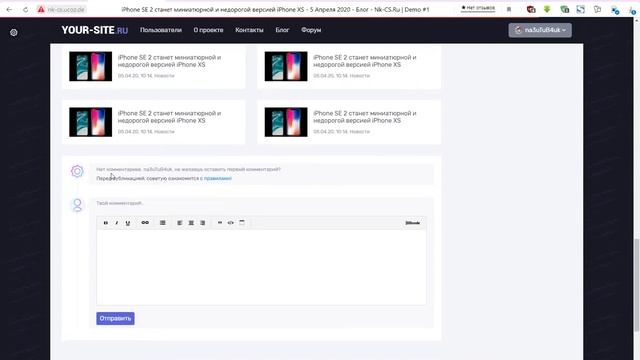Open the blue extension left of the last icon
Viewport: 640px width, 360px height.
[615, 10]
